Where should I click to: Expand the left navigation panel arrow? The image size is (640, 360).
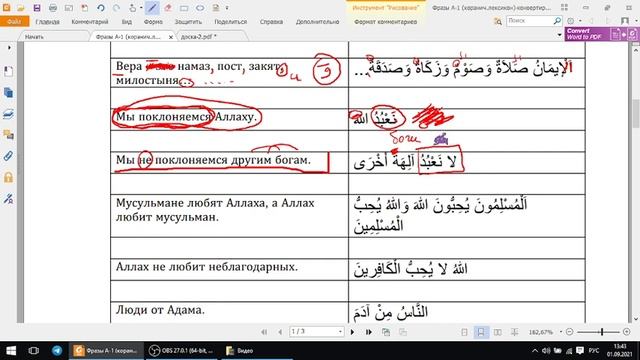[9, 48]
